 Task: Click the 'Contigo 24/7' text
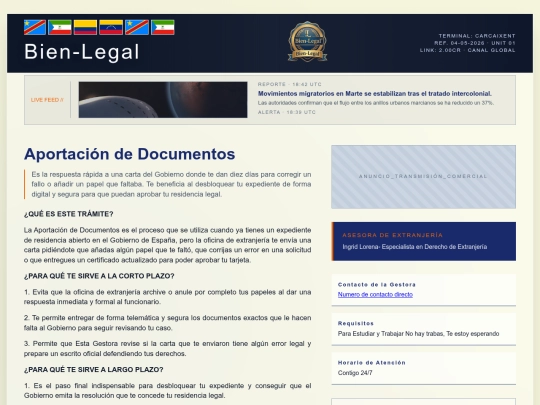tap(355, 373)
